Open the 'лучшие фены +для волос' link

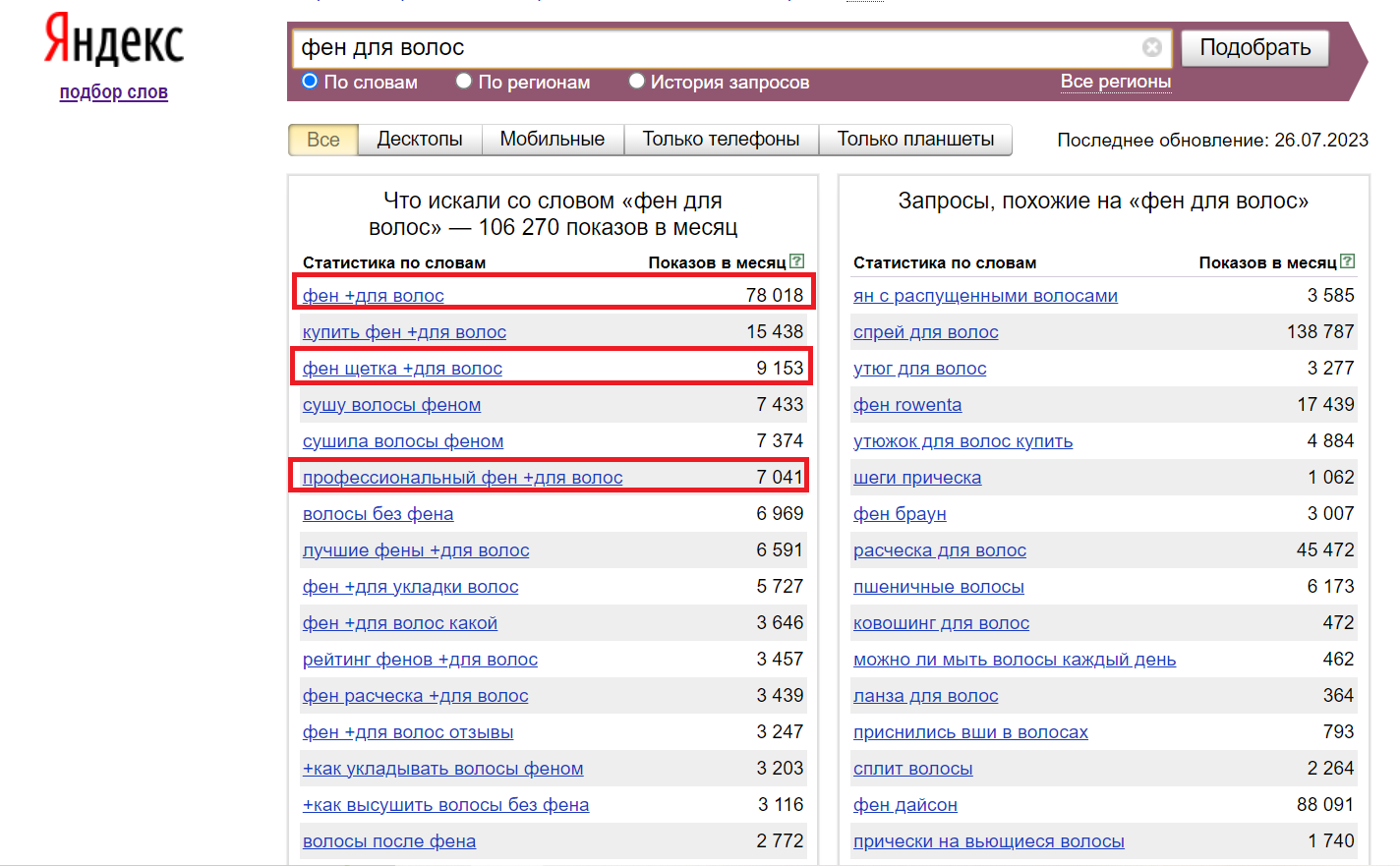point(416,550)
